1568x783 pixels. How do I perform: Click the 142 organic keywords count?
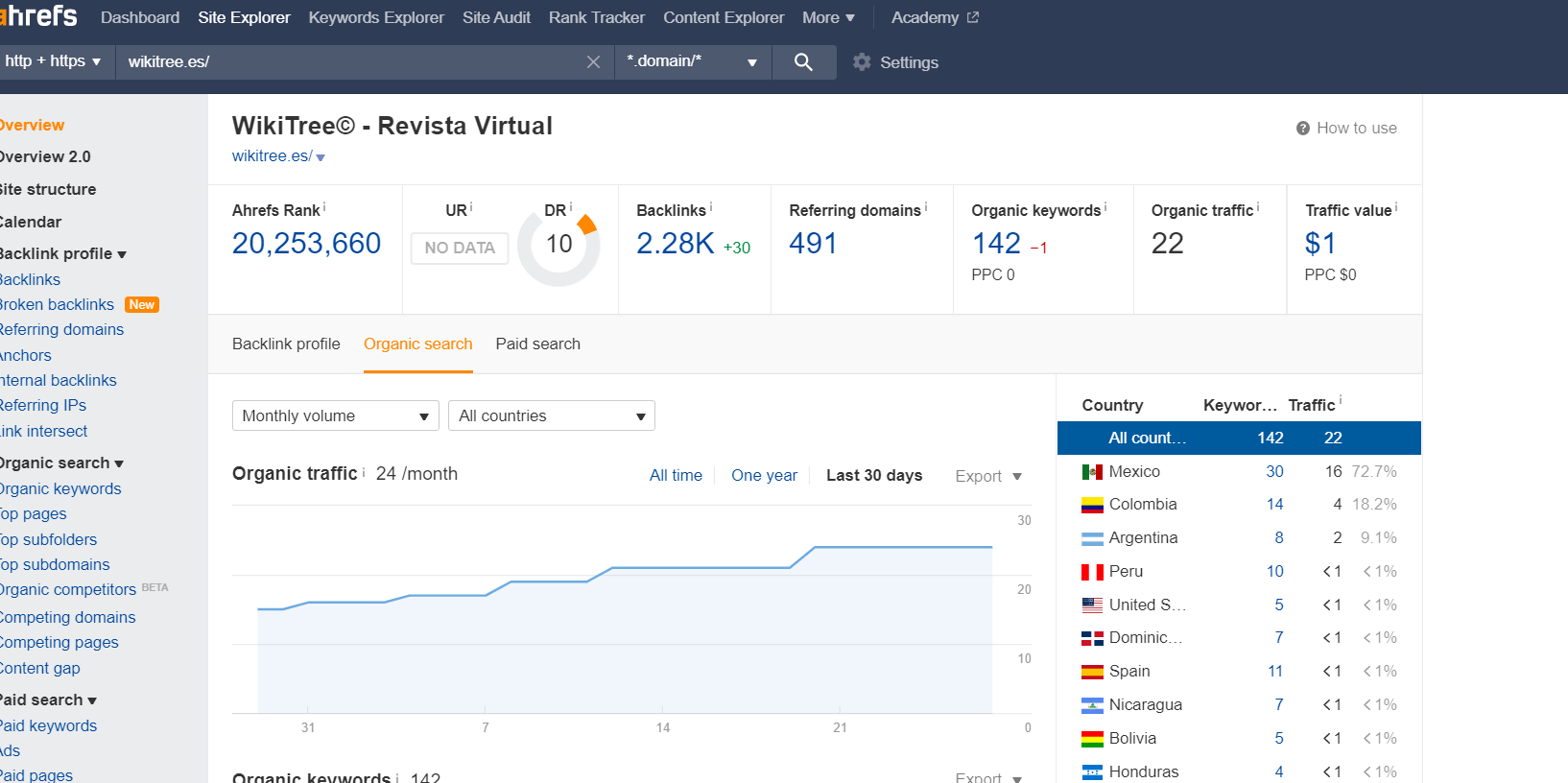click(x=996, y=244)
